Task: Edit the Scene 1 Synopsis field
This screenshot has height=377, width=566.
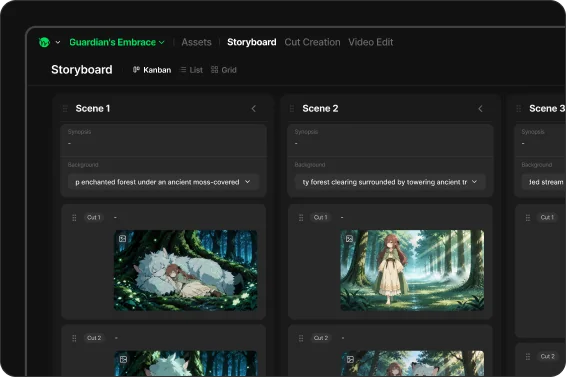Action: coord(164,140)
